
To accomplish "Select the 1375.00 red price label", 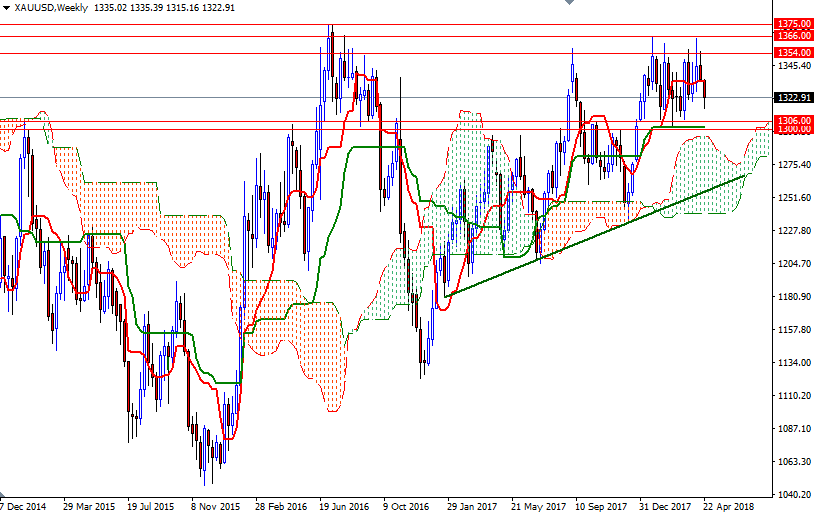I will (x=793, y=24).
